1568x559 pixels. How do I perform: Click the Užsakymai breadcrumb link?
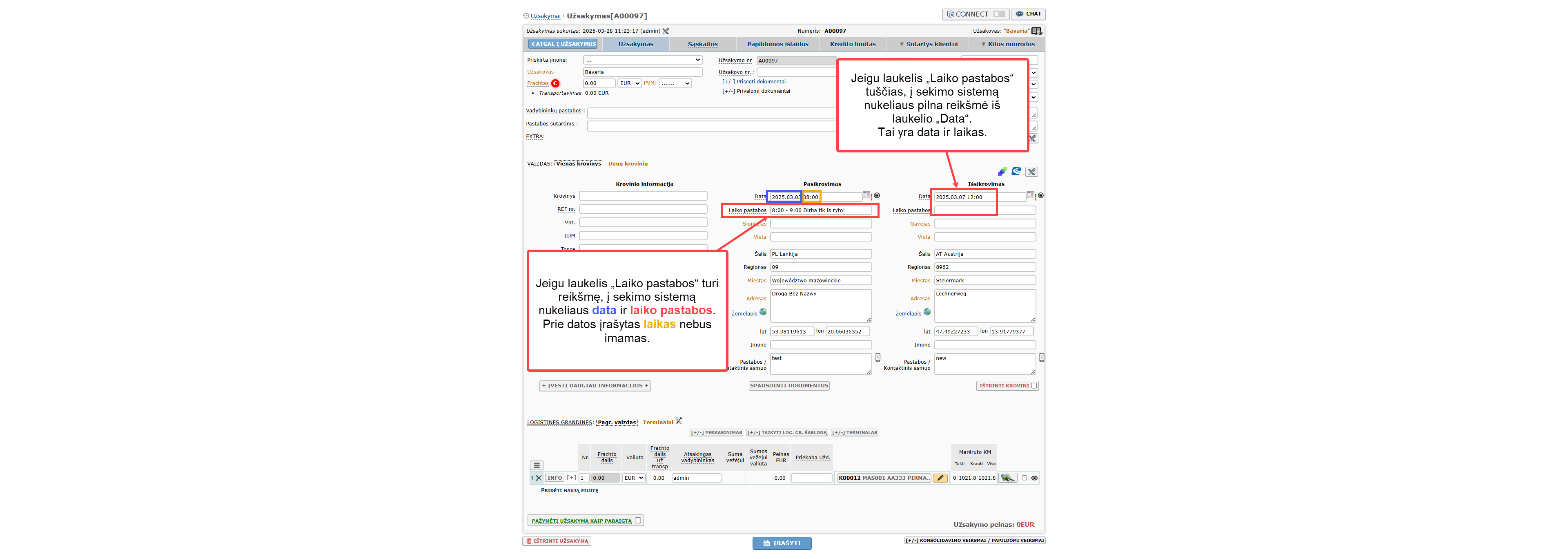[546, 16]
